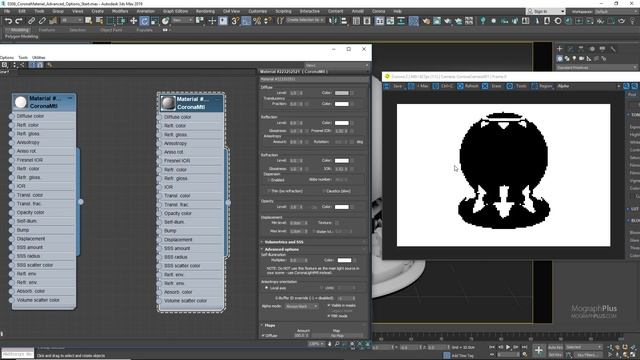Toggle the Angle Snap tool

point(246,21)
